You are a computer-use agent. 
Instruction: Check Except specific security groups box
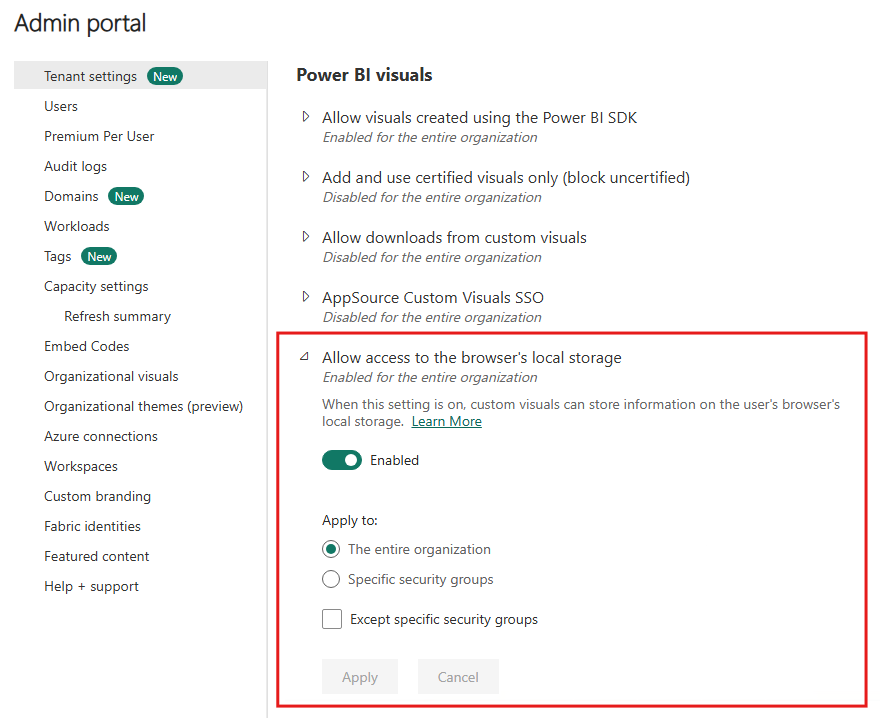(x=332, y=619)
